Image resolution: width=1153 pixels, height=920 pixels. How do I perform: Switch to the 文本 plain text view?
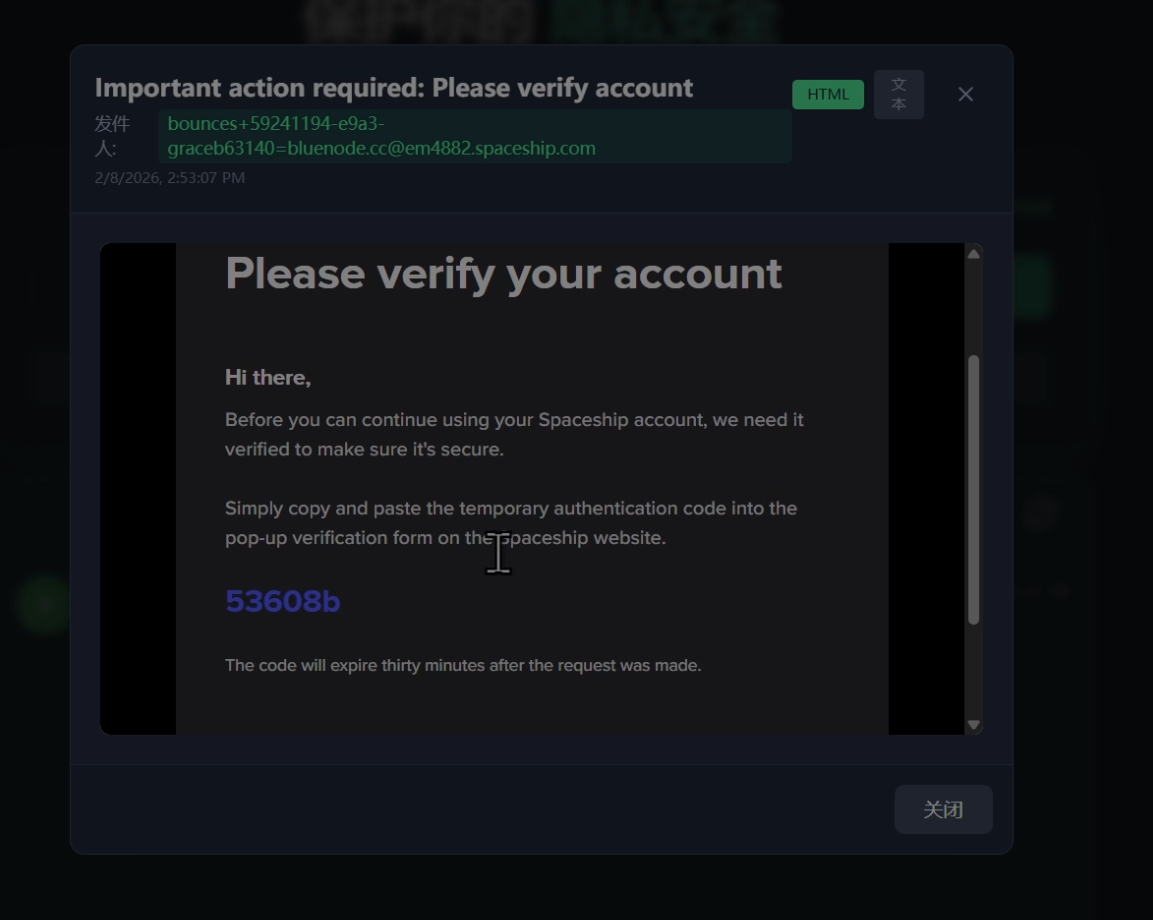pyautogui.click(x=898, y=95)
